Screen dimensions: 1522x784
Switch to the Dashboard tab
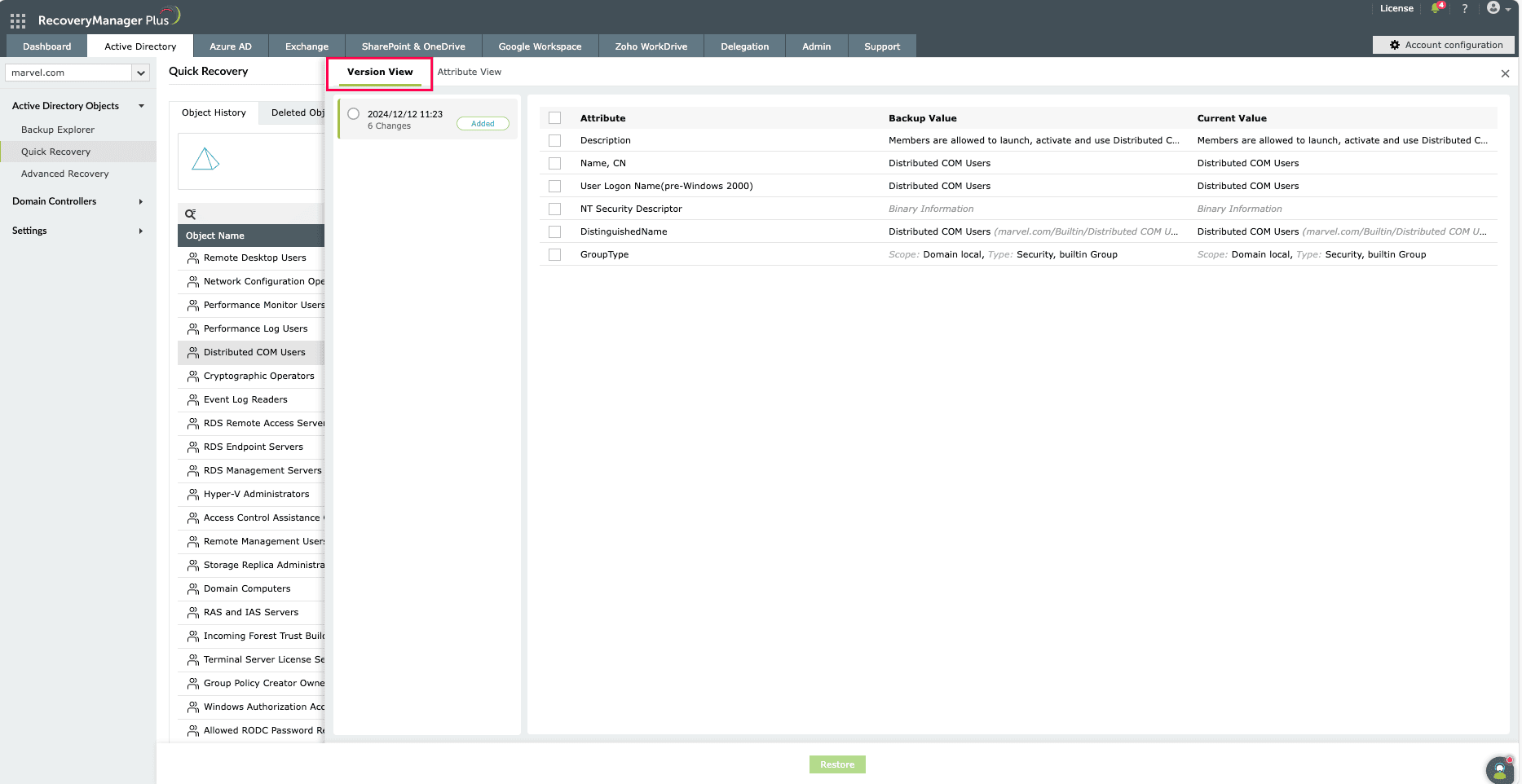click(x=47, y=46)
